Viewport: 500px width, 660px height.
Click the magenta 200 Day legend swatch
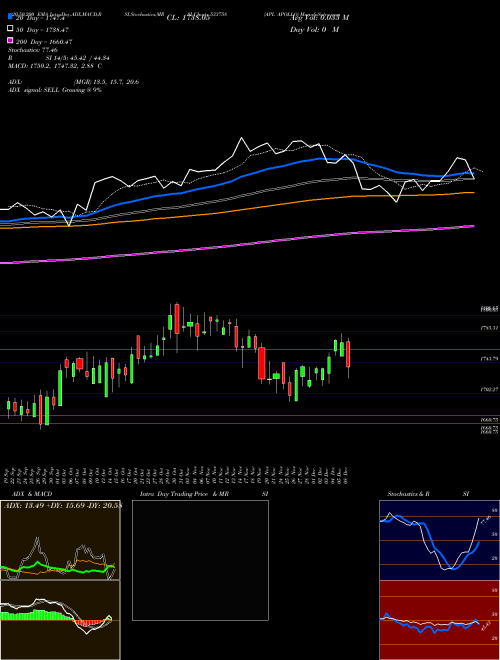(x=10, y=40)
